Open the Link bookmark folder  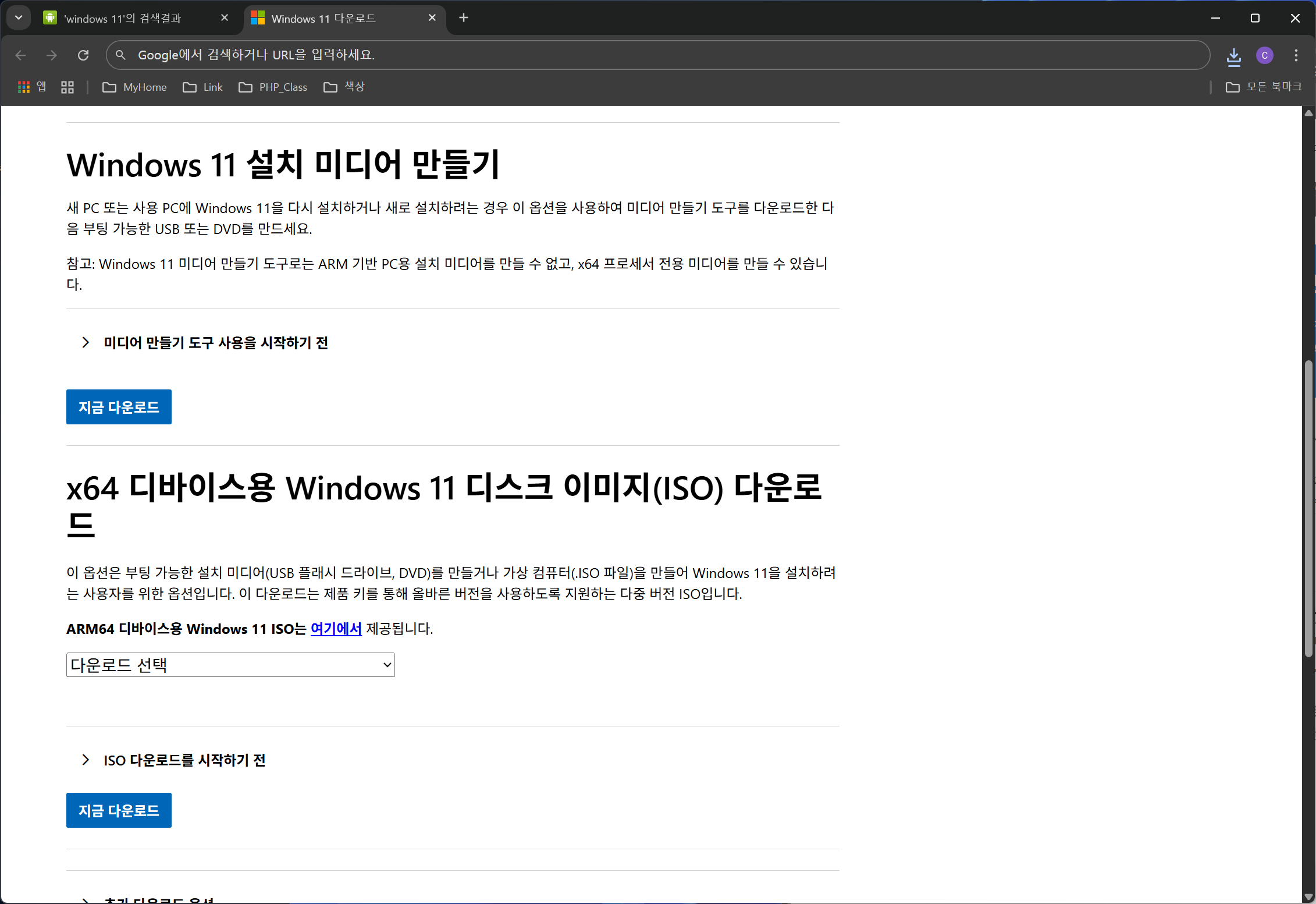(202, 87)
